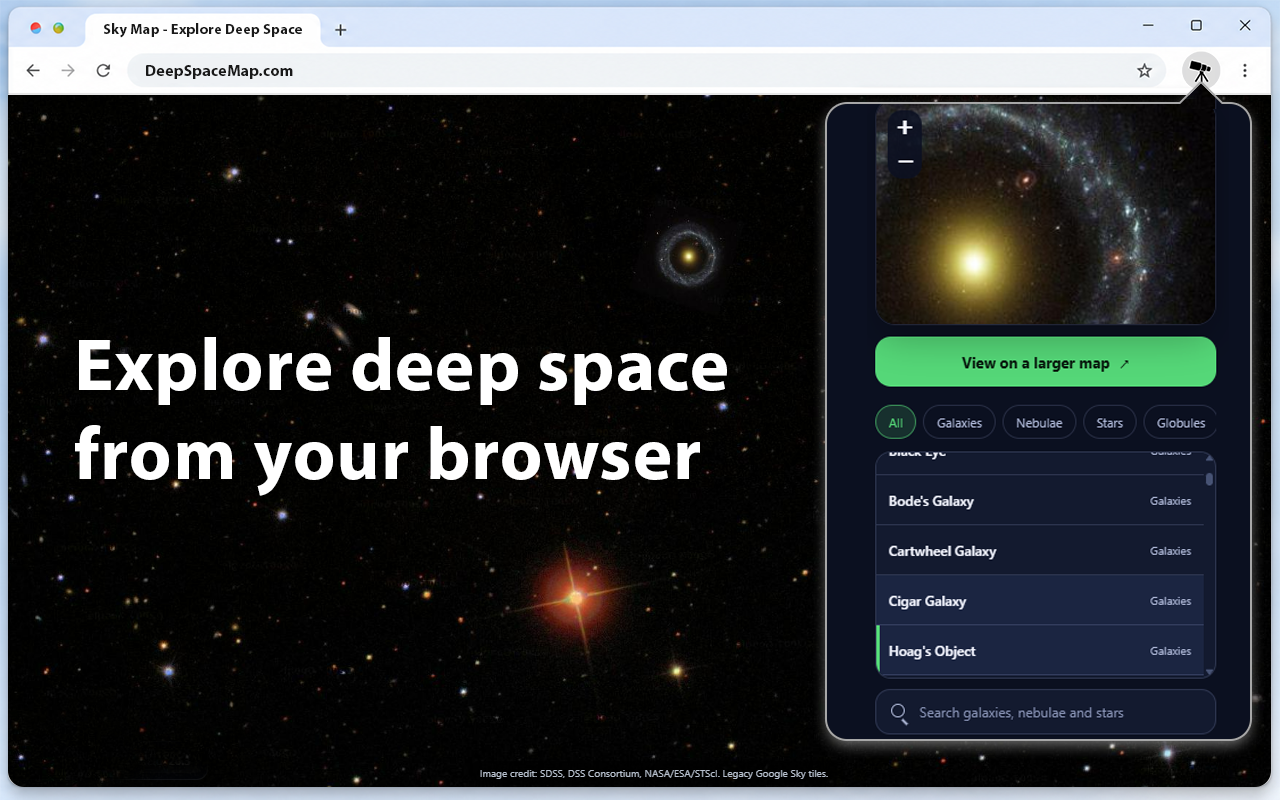Close the browser window
The width and height of the screenshot is (1280, 800).
click(1245, 26)
